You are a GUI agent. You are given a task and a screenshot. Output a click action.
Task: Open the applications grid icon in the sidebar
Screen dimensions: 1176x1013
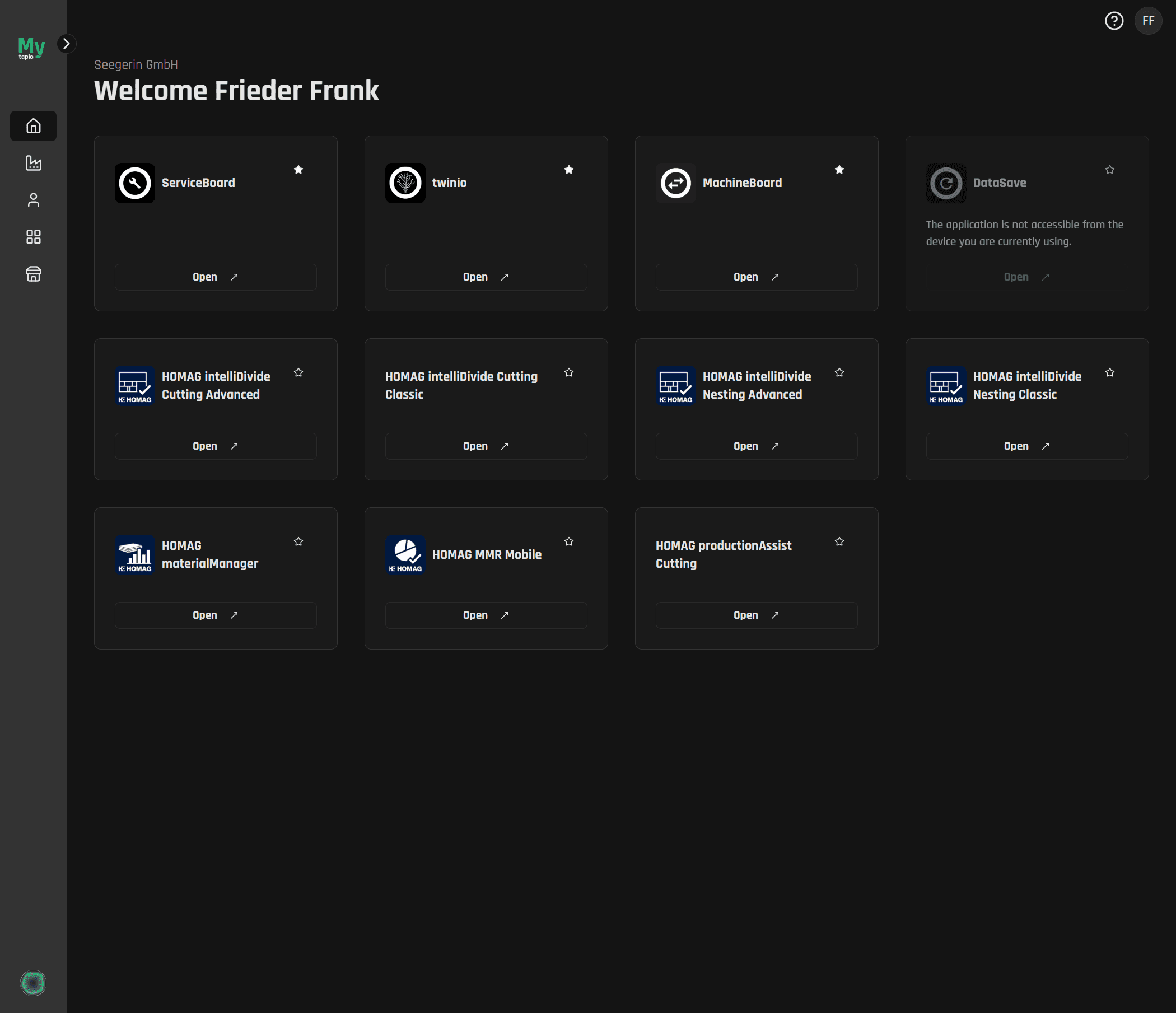click(x=33, y=237)
